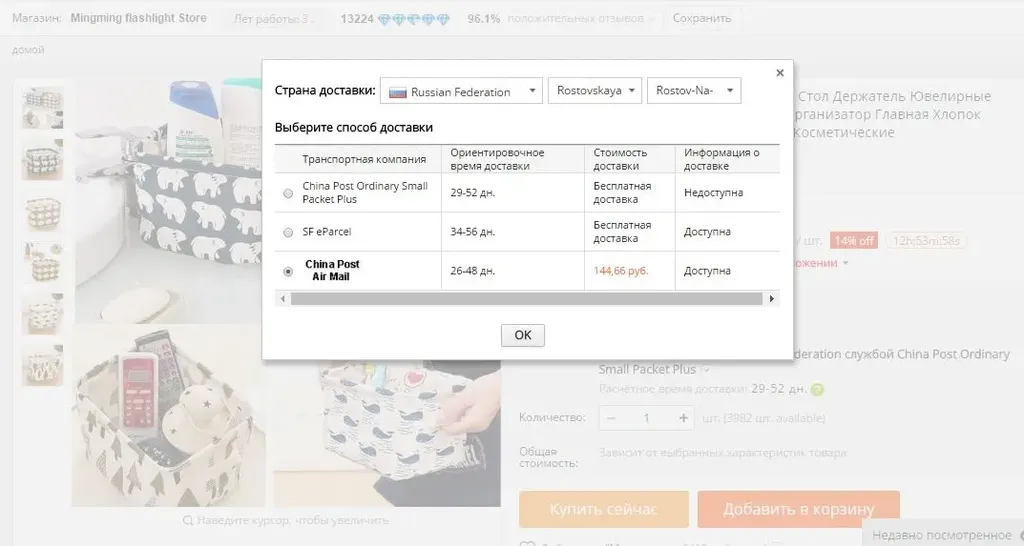Viewport: 1024px width, 546px height.
Task: Click the Добавить в корзину button
Action: (799, 509)
